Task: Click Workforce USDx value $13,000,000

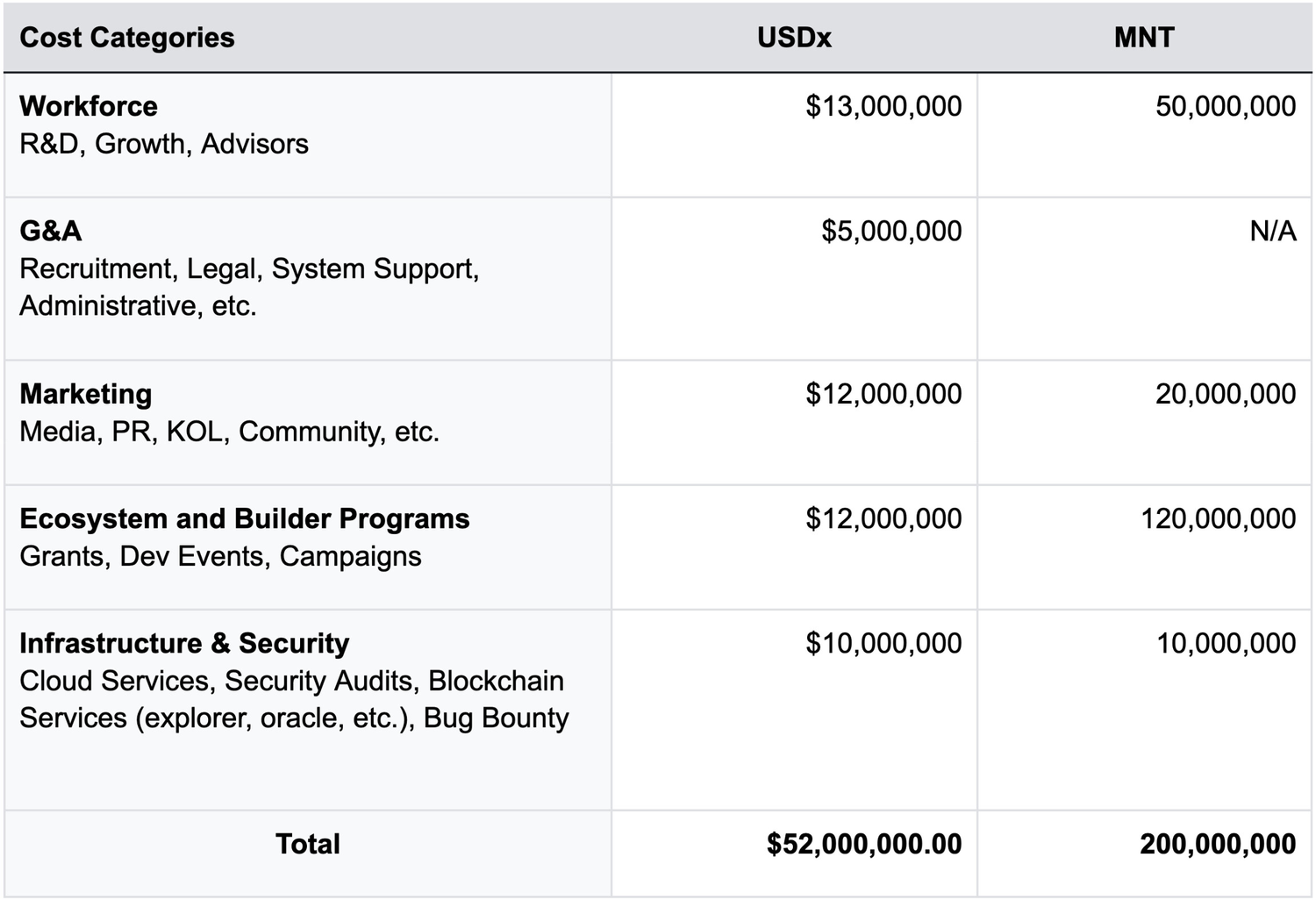Action: pyautogui.click(x=883, y=106)
